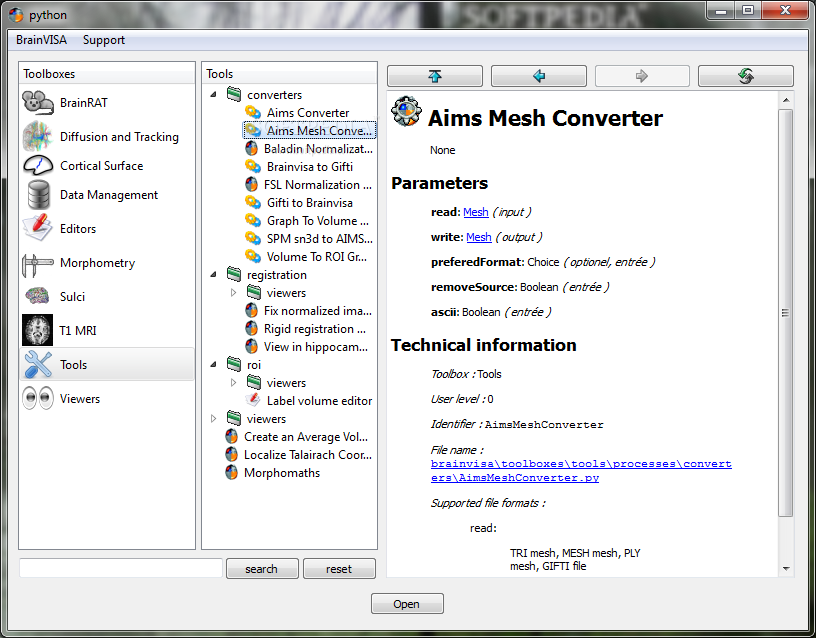Click the Viewers eyes icon
Image resolution: width=816 pixels, height=638 pixels.
38,398
